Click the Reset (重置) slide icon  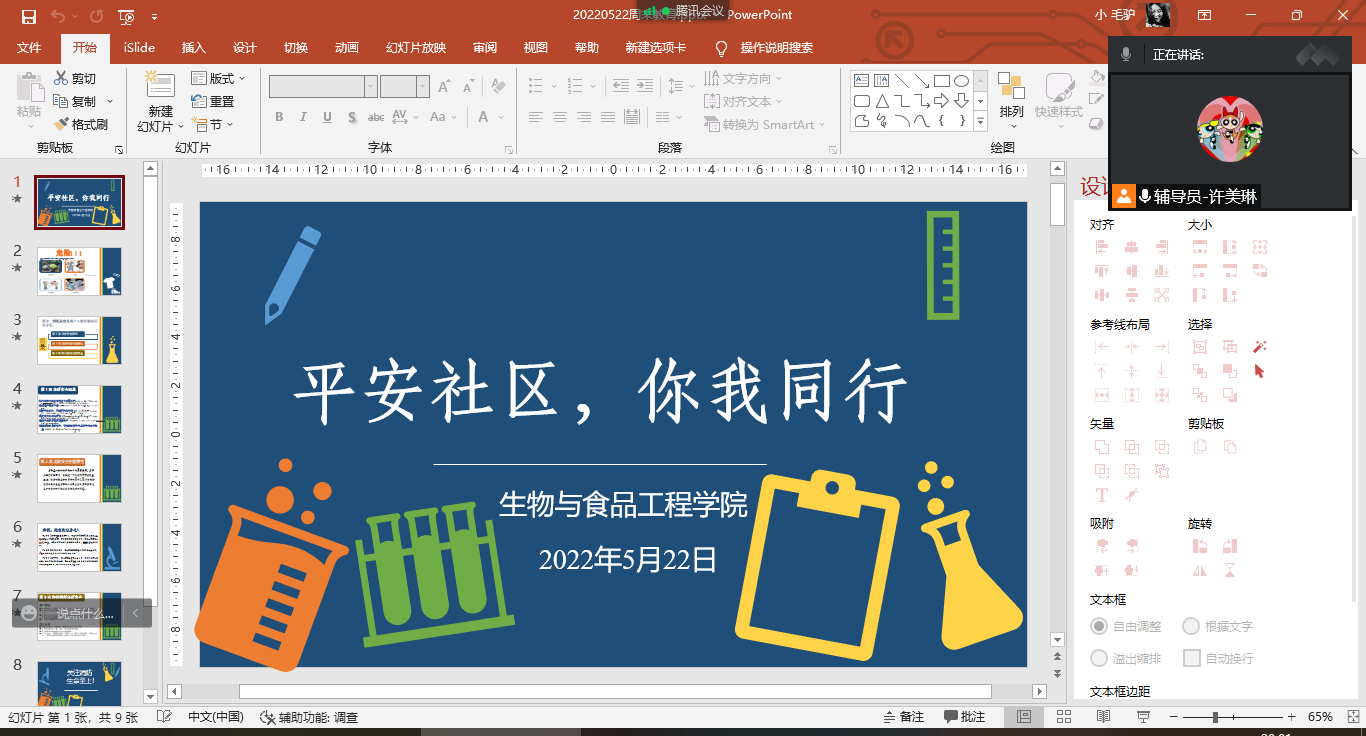pyautogui.click(x=199, y=101)
